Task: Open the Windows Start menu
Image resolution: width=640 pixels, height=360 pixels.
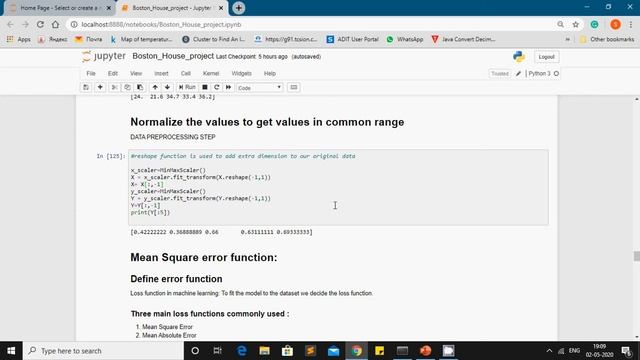Action: coord(11,351)
